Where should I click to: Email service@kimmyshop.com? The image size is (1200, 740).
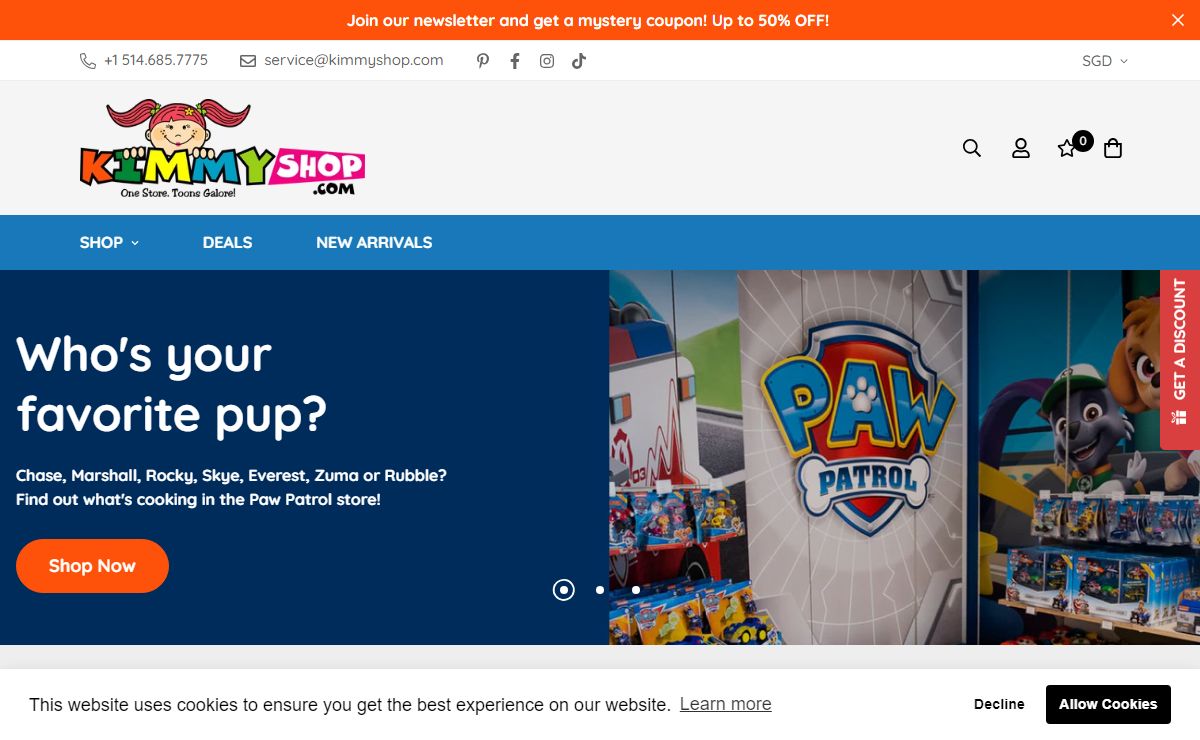(342, 60)
